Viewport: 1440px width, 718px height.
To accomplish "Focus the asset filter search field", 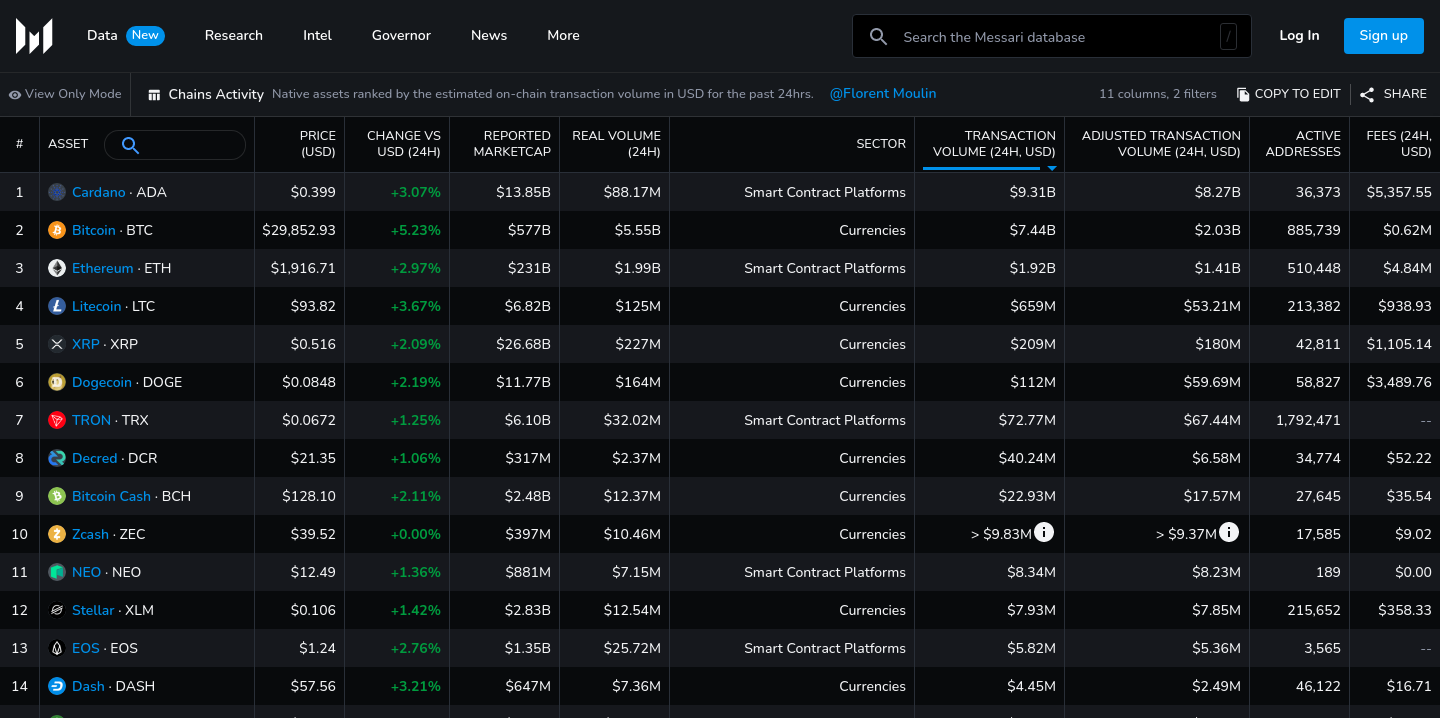I will point(175,145).
